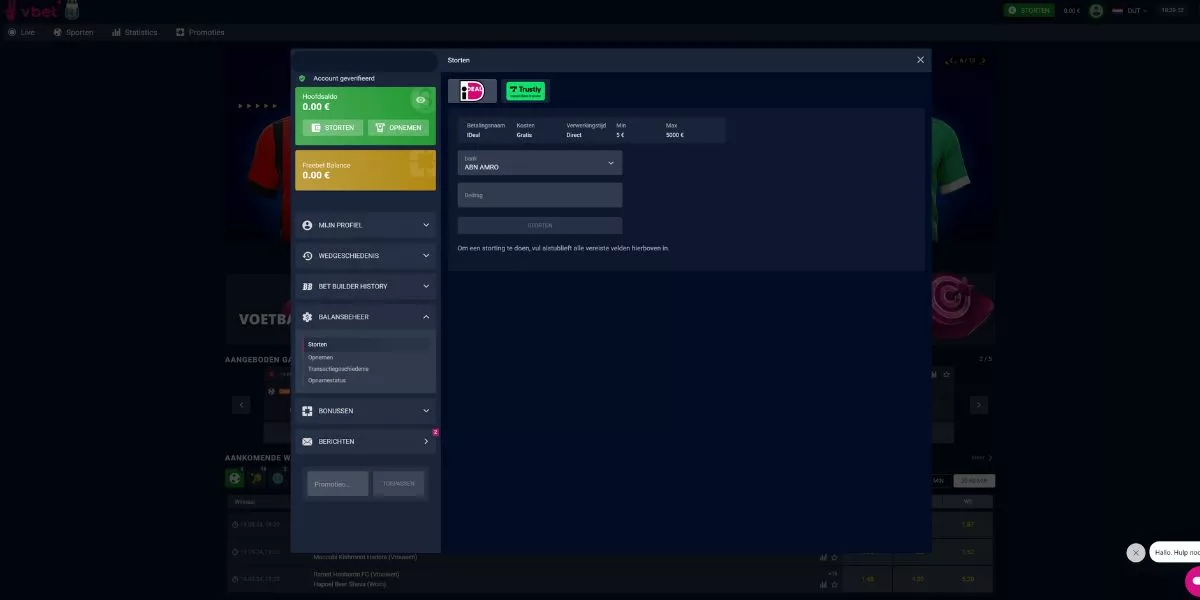Toggle main balance visibility eye icon
The image size is (1200, 600).
(x=421, y=100)
